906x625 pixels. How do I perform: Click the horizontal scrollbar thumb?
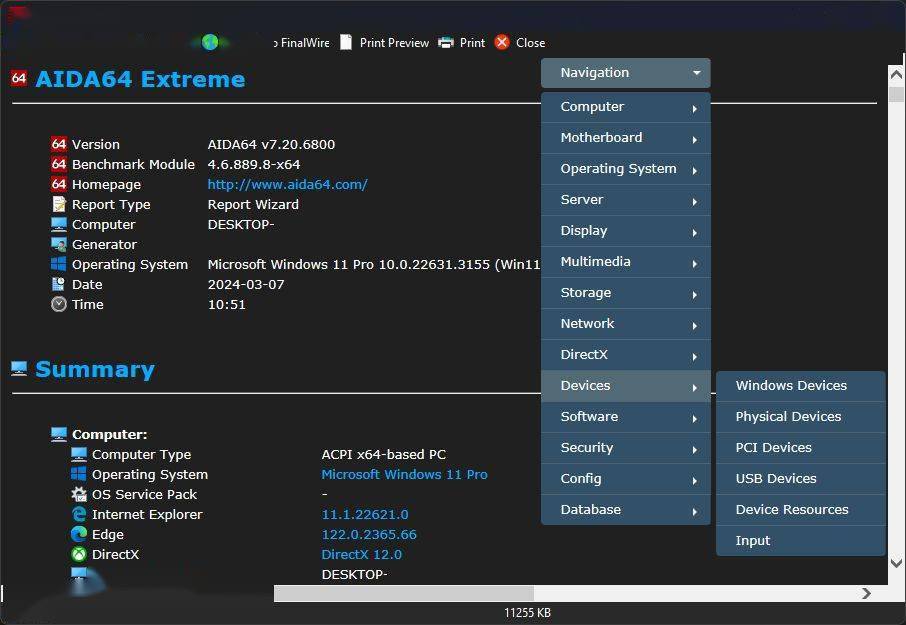pos(403,593)
